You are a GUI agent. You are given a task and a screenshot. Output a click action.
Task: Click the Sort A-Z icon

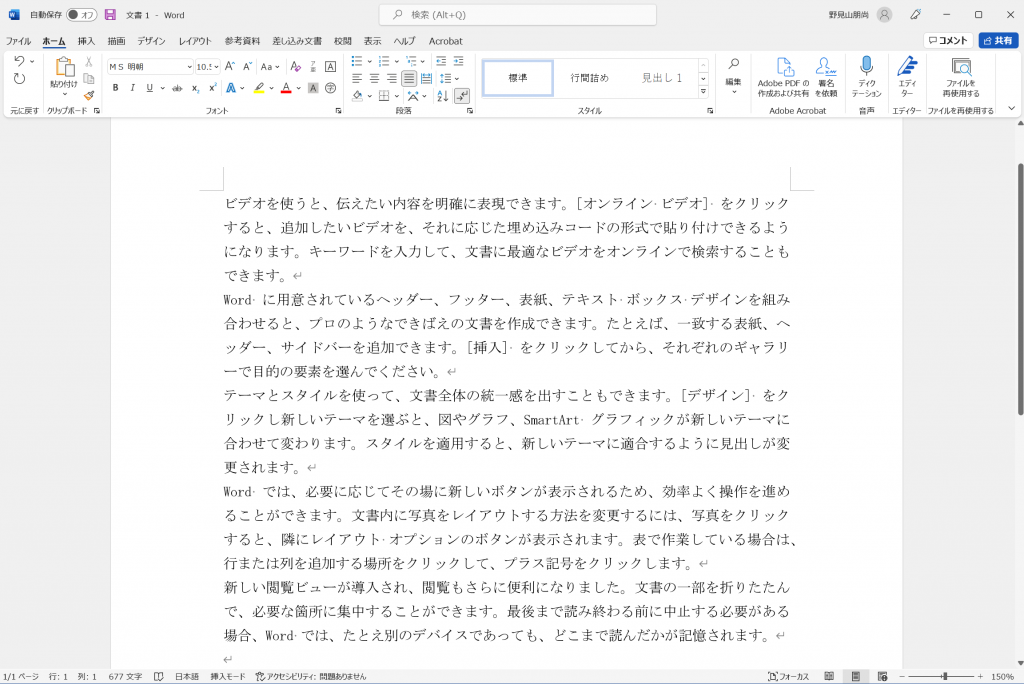[443, 96]
